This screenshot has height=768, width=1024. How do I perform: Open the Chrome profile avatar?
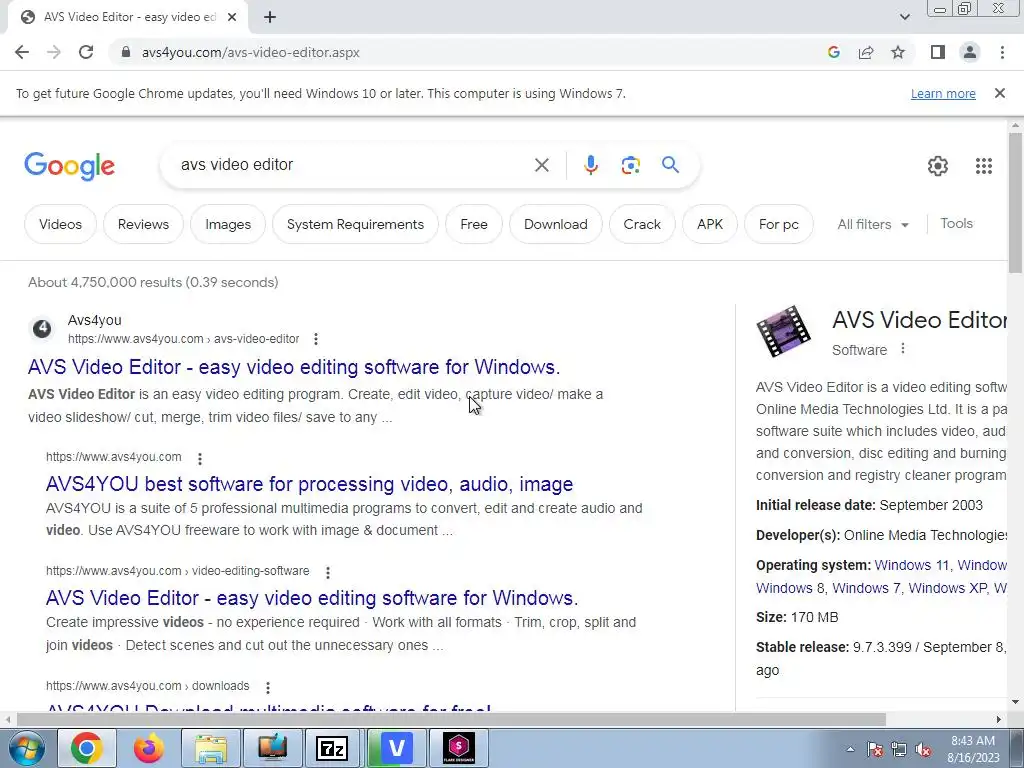tap(970, 52)
